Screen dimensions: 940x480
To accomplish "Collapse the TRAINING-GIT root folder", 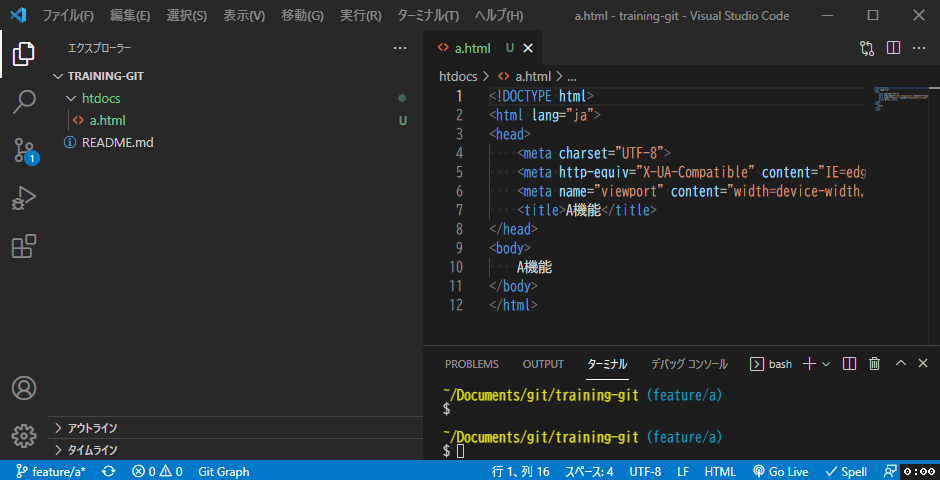I will pos(58,77).
